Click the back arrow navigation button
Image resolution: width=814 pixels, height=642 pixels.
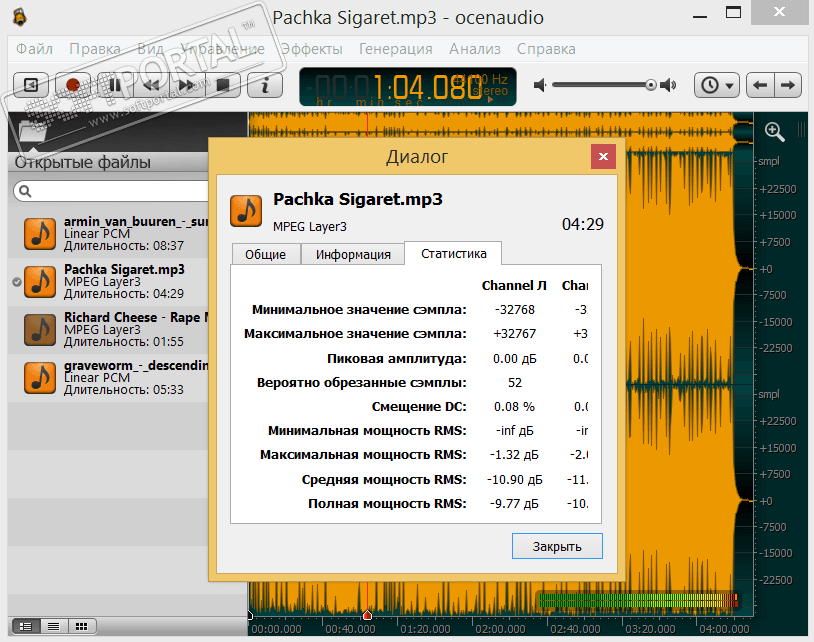[x=760, y=85]
